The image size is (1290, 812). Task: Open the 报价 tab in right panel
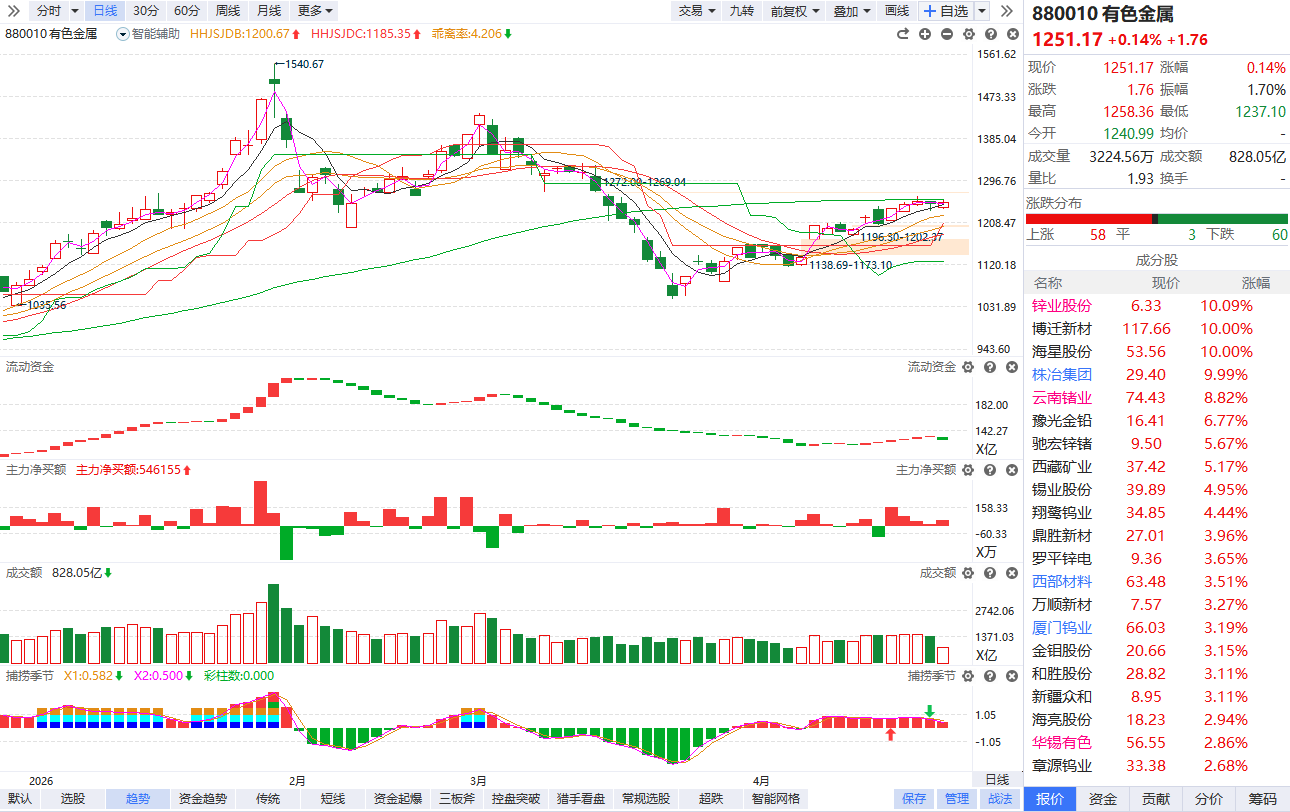1050,799
